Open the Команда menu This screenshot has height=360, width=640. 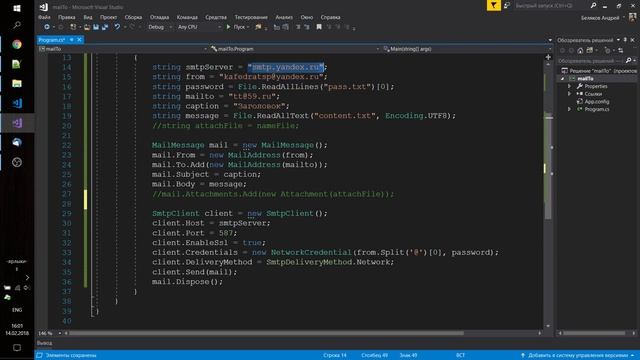coord(187,17)
